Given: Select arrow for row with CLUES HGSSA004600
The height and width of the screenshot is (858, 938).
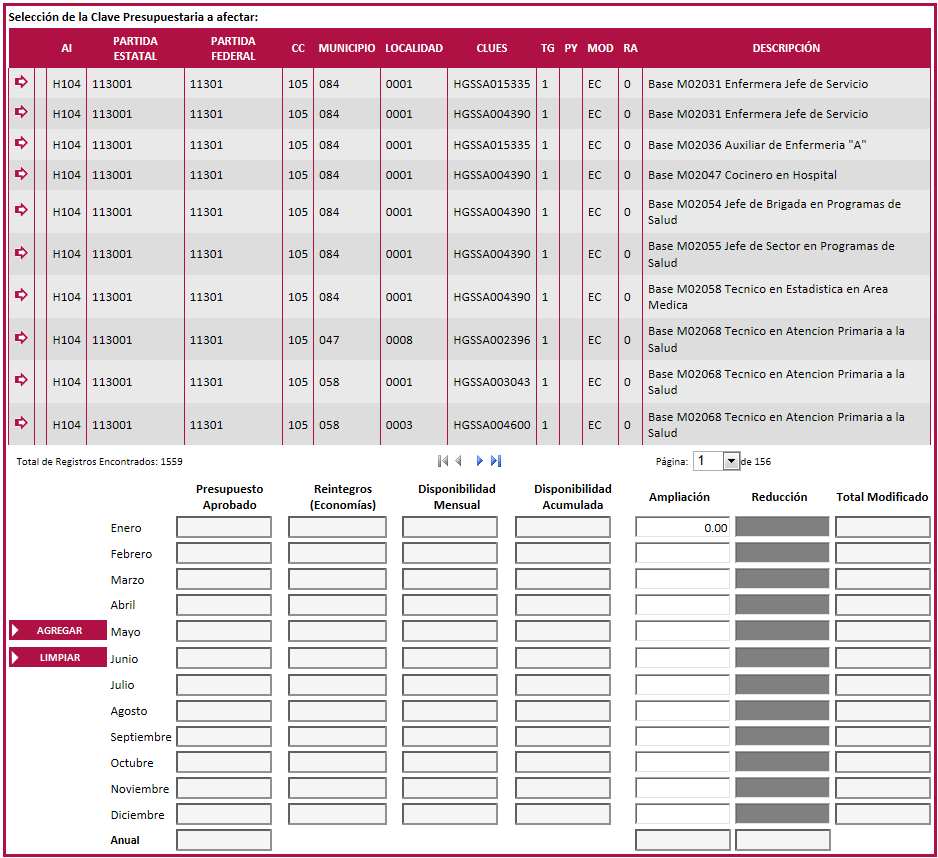Looking at the screenshot, I should (x=21, y=423).
